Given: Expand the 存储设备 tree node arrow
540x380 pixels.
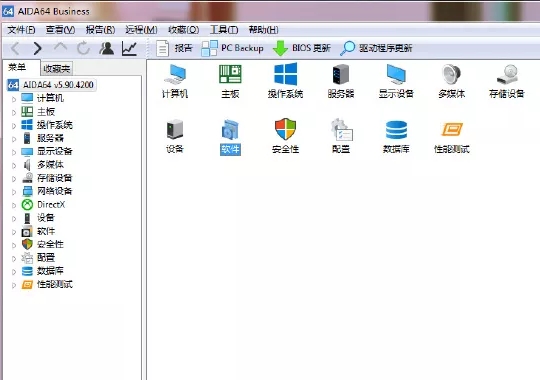Looking at the screenshot, I should 14,179.
